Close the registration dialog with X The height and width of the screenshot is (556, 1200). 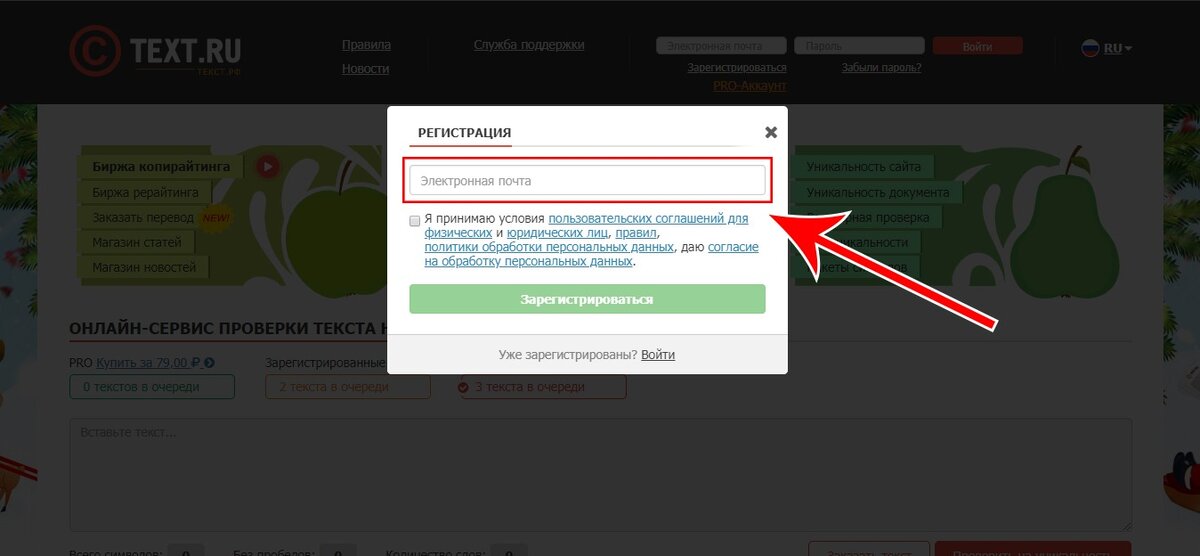tap(771, 132)
